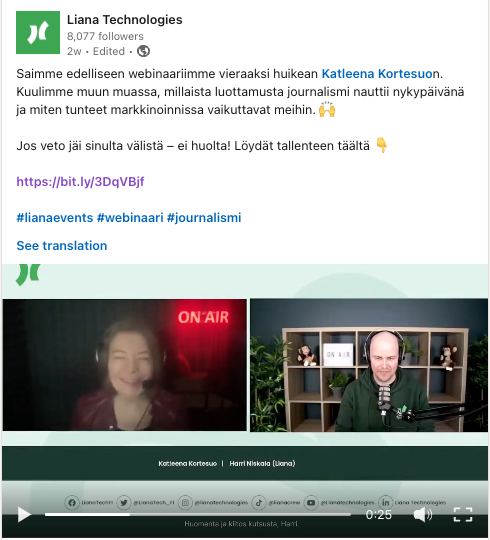
Task: Click the 8,077 followers text
Action: click(x=105, y=36)
